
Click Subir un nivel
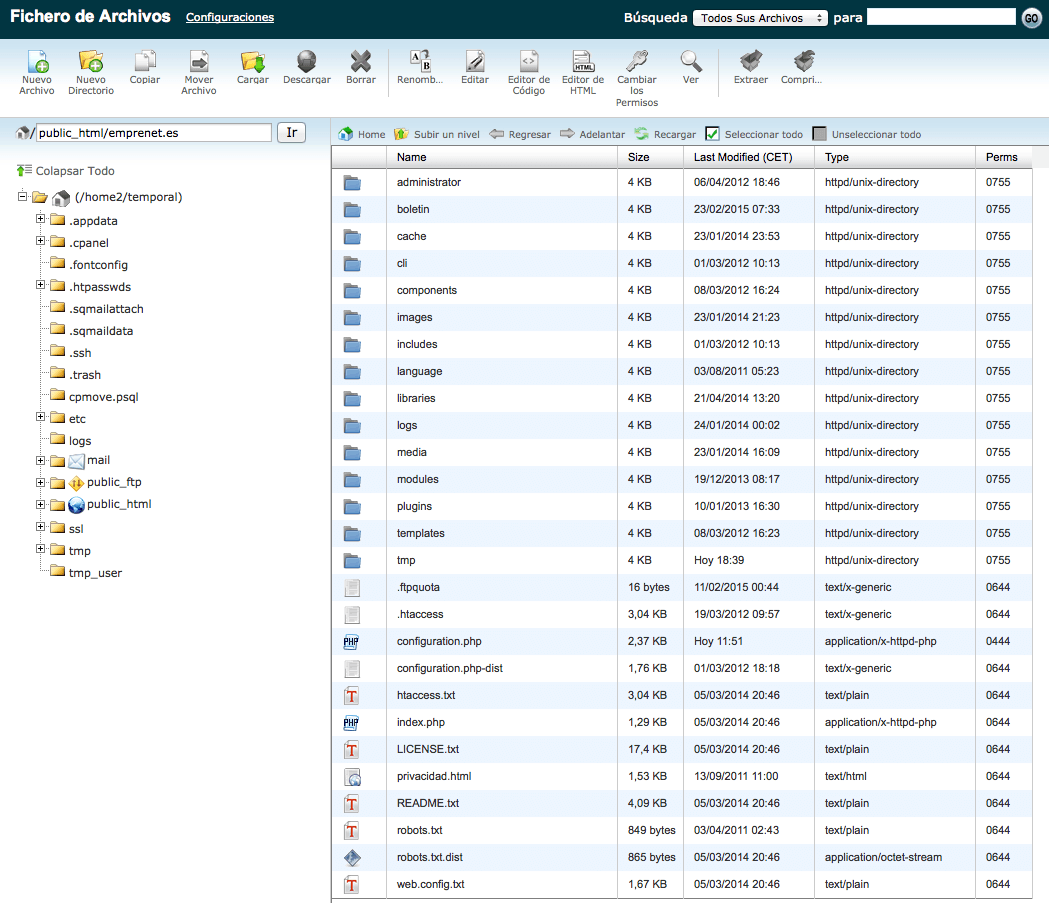[x=437, y=134]
